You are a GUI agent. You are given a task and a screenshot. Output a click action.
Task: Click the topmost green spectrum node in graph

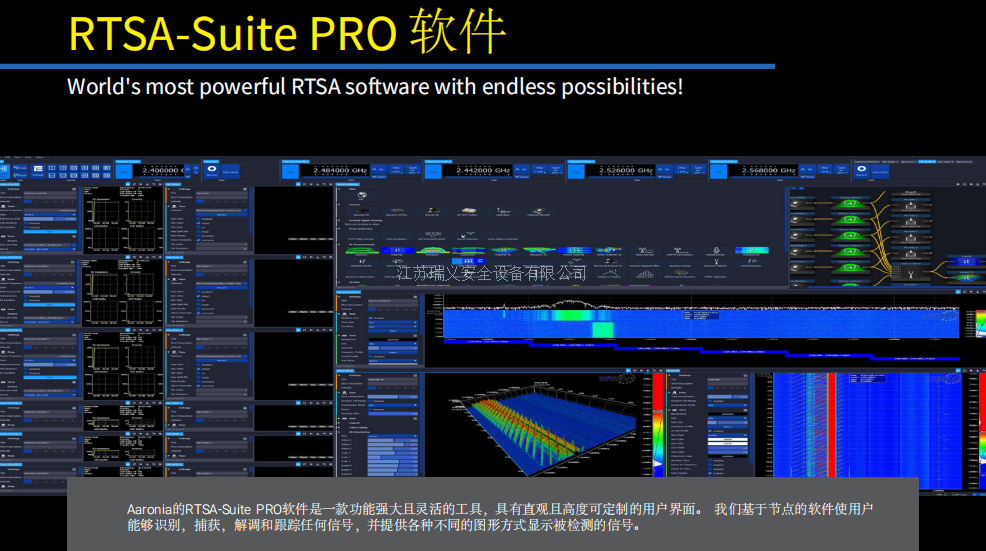coord(850,203)
